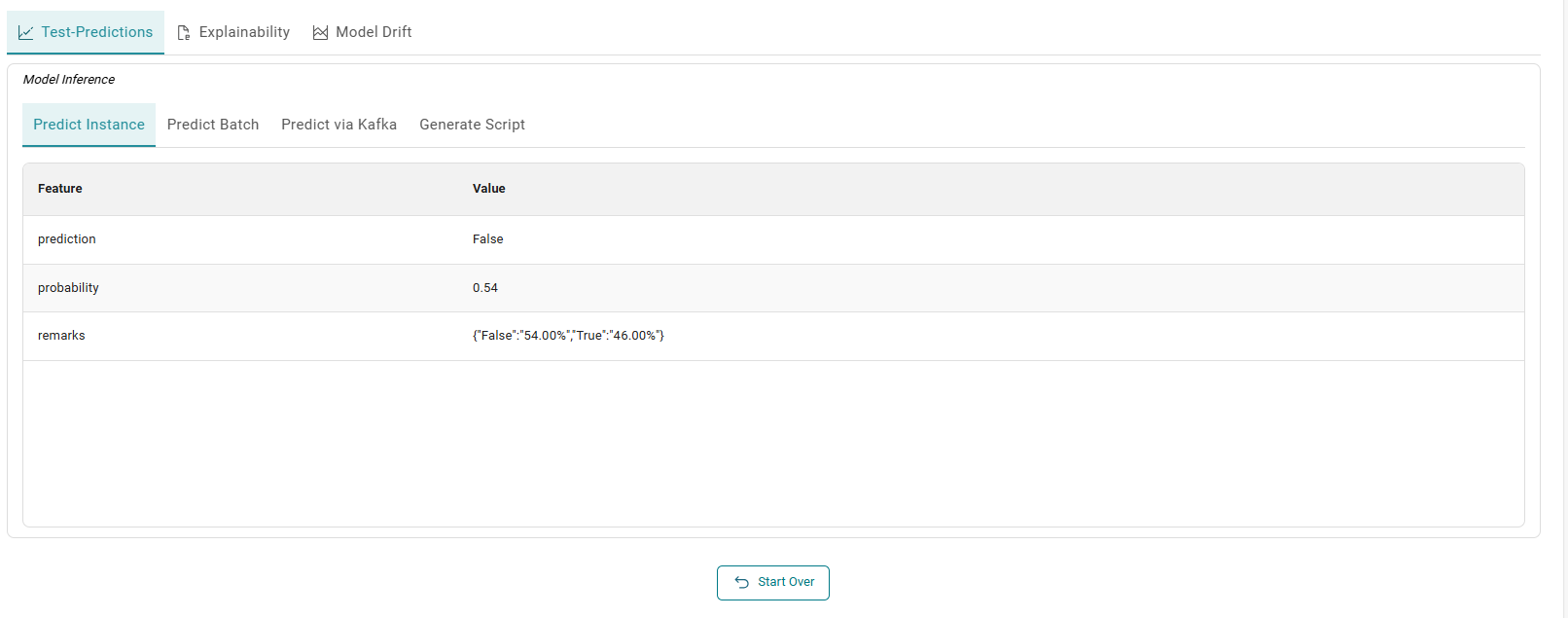1568x618 pixels.
Task: Click the probability value 0.54
Action: tap(485, 287)
